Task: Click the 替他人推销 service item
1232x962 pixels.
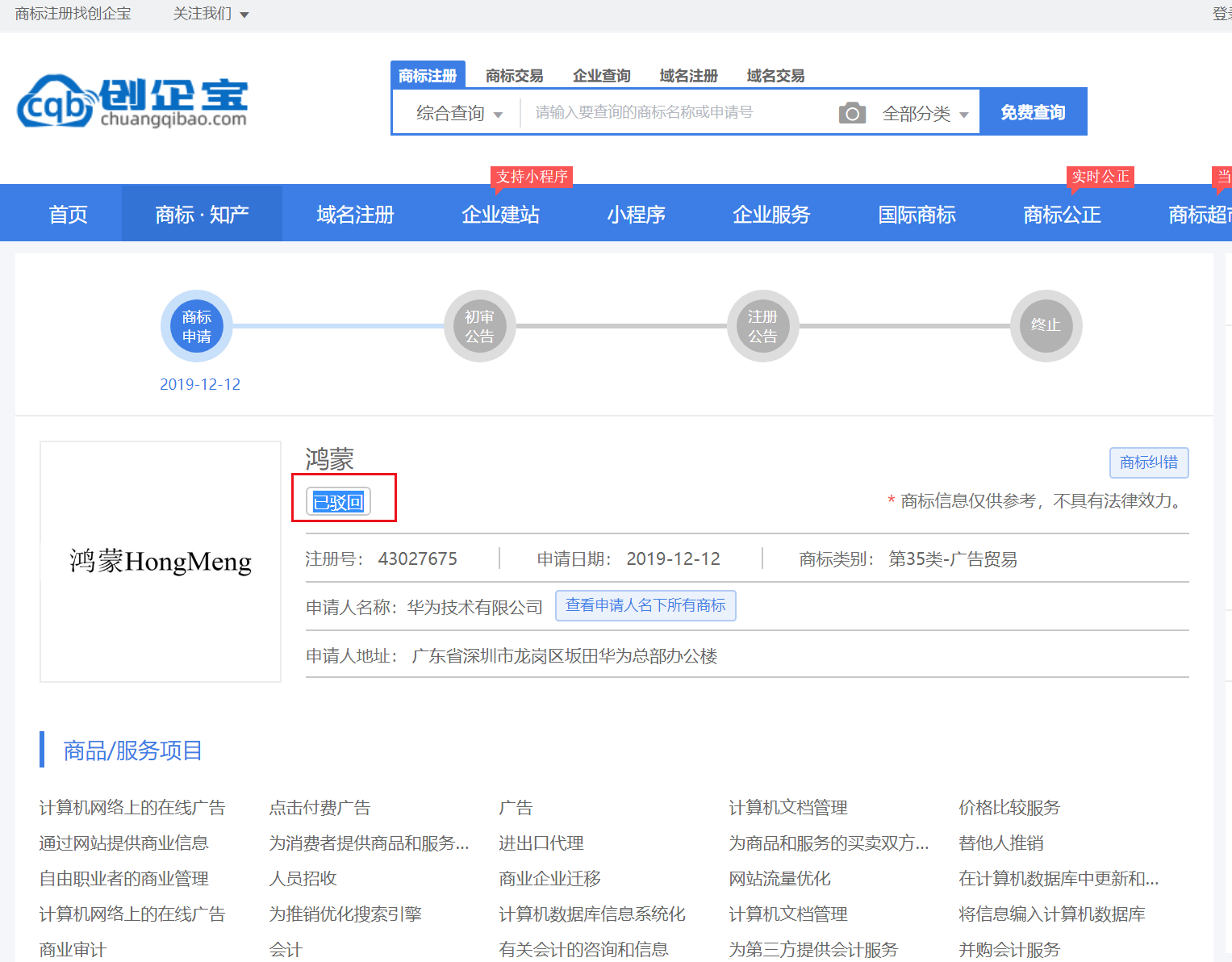Action: [1001, 843]
